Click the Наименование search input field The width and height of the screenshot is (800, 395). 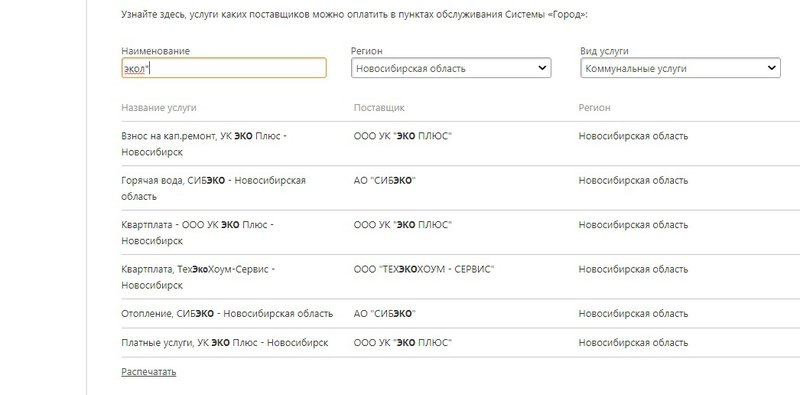224,68
